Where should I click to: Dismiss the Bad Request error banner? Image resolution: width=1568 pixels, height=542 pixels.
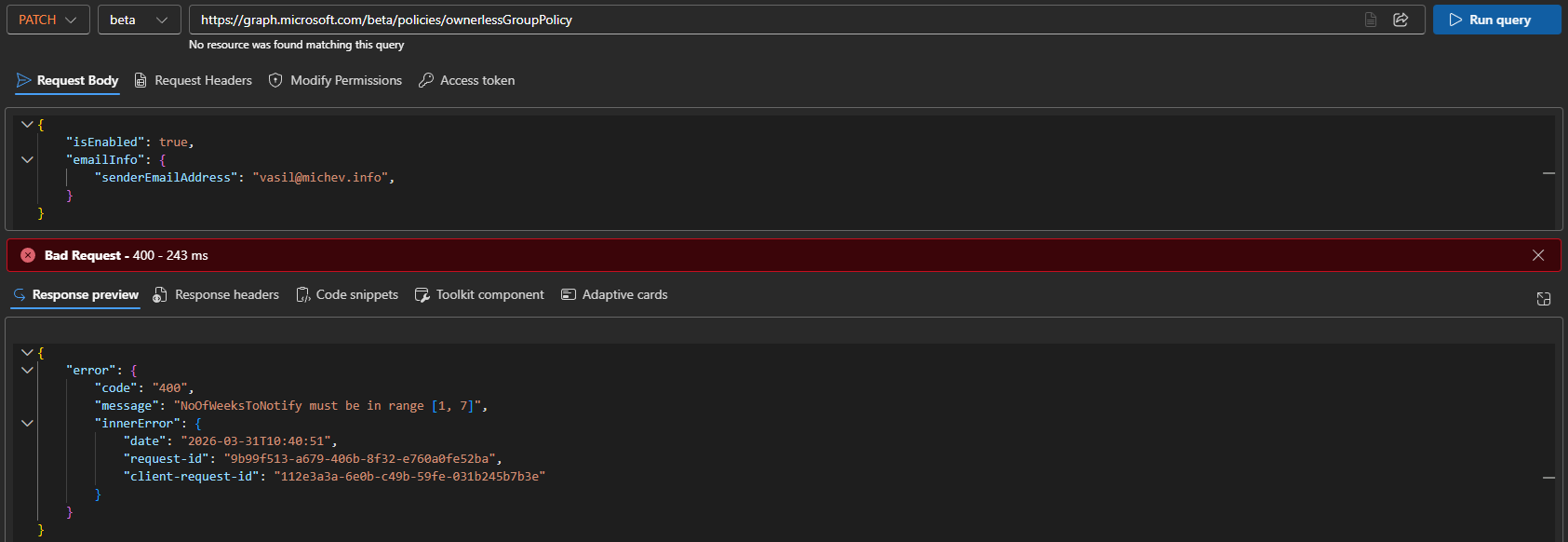1538,255
